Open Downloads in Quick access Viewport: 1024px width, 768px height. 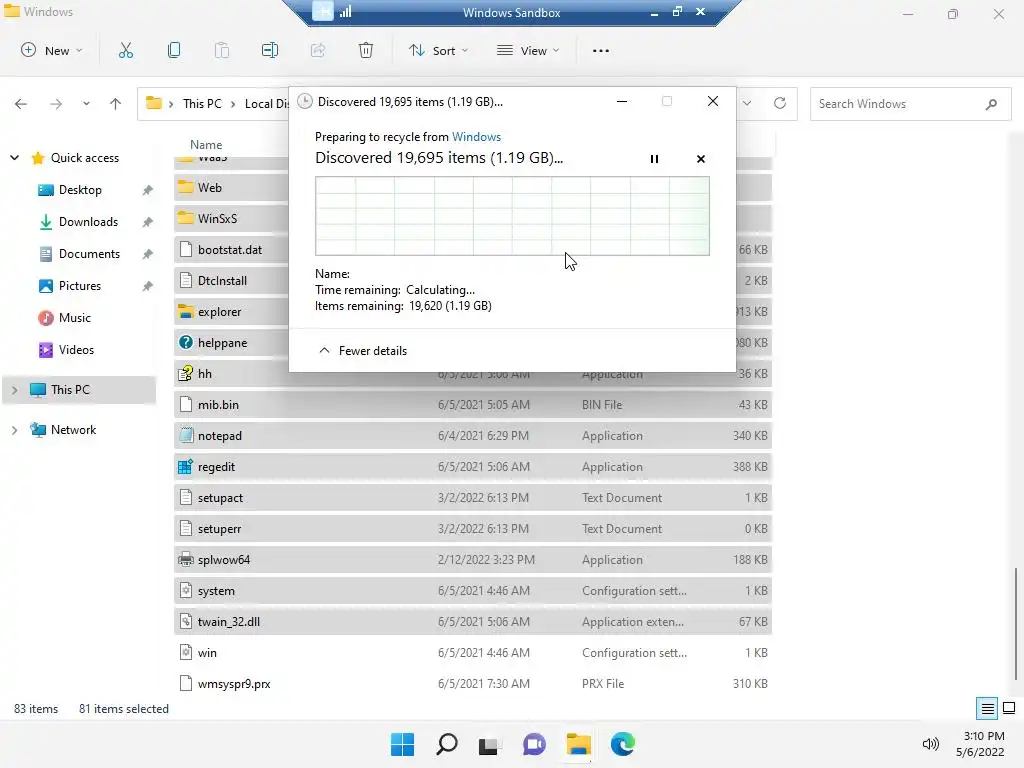point(88,222)
